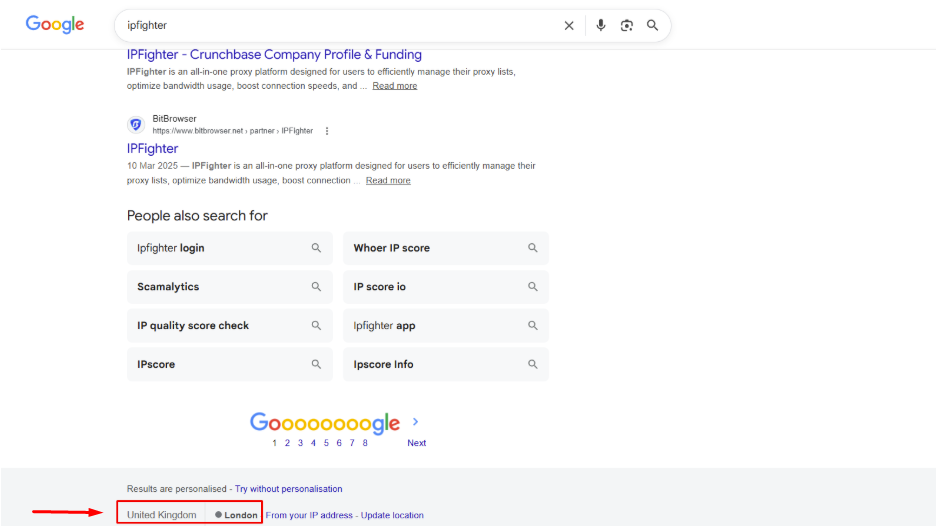The width and height of the screenshot is (936, 529).
Task: Click the Google logo in the header
Action: pos(54,24)
